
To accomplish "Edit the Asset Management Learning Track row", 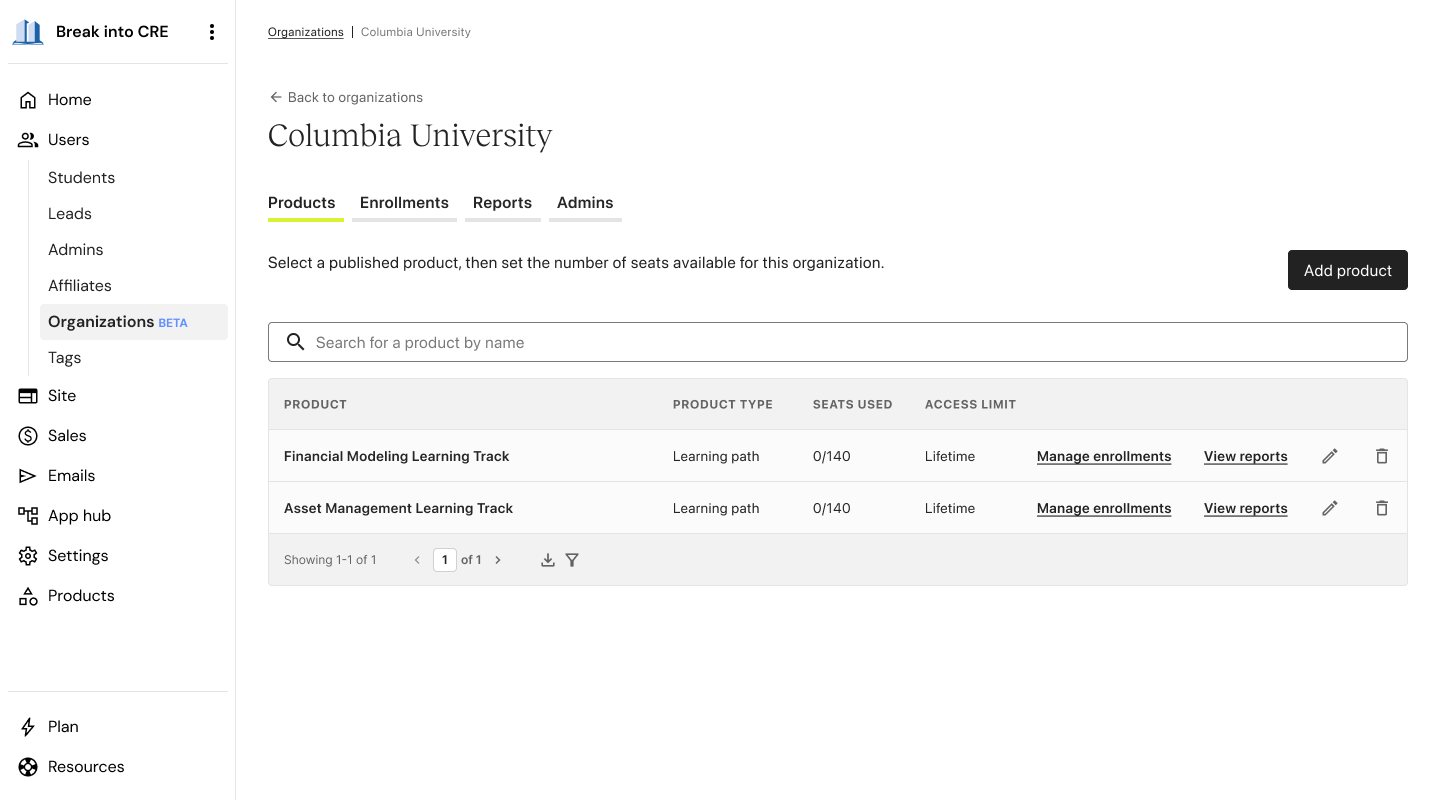I will (1330, 508).
